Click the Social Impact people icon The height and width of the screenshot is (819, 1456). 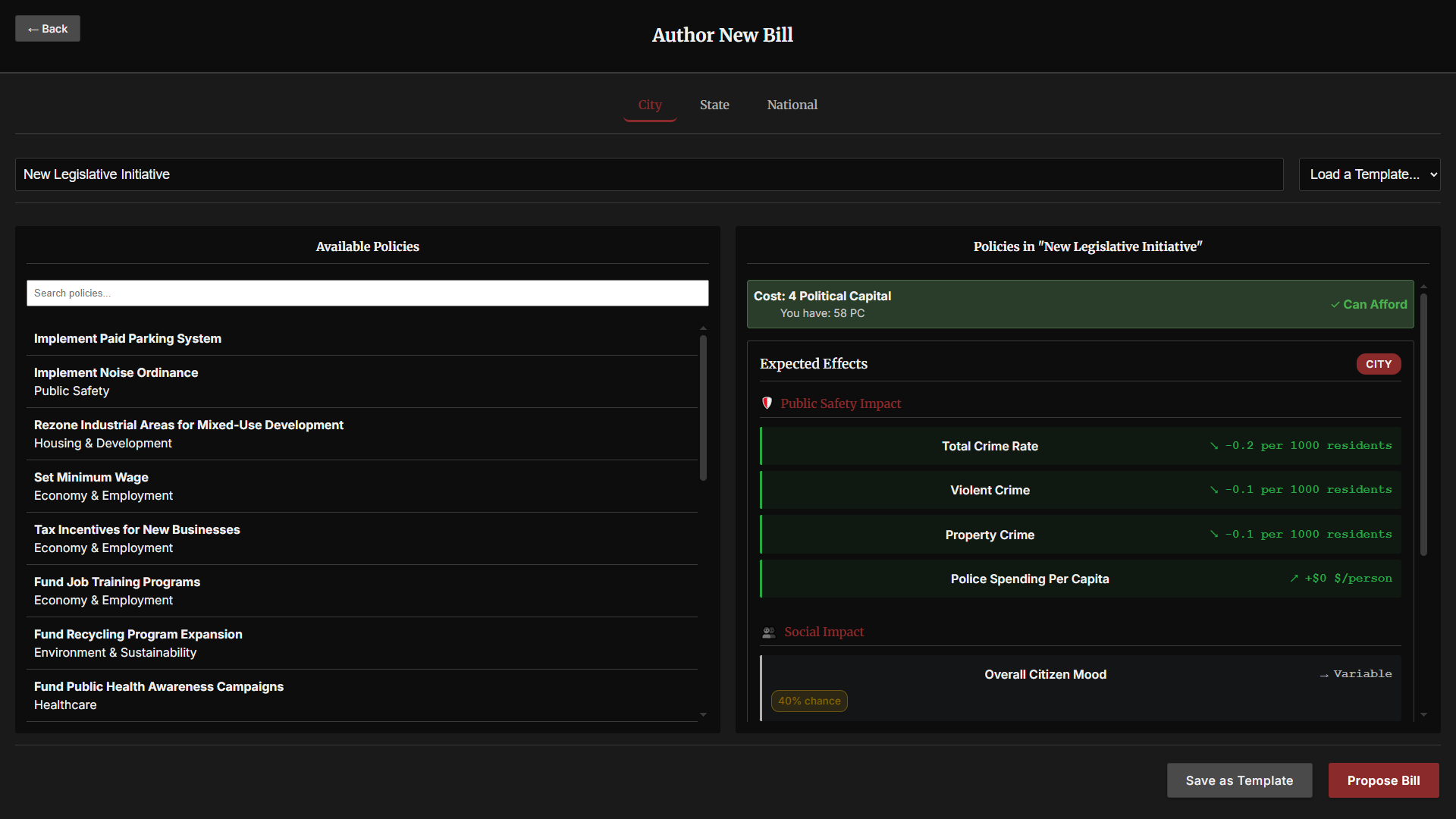coord(768,632)
